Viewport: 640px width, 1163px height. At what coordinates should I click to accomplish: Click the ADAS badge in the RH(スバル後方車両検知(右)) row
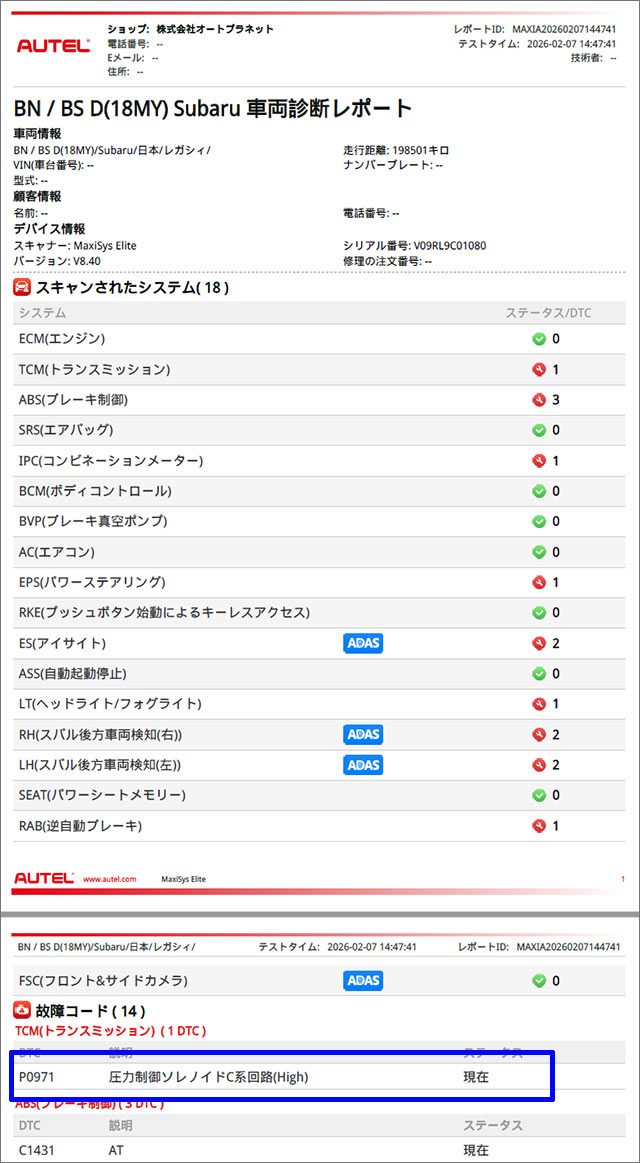click(x=363, y=734)
